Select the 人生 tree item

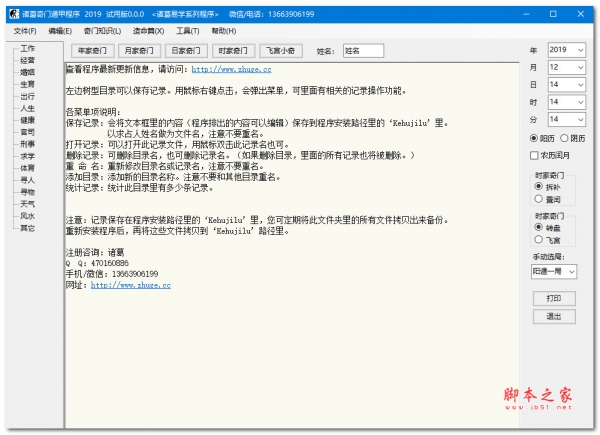point(28,108)
